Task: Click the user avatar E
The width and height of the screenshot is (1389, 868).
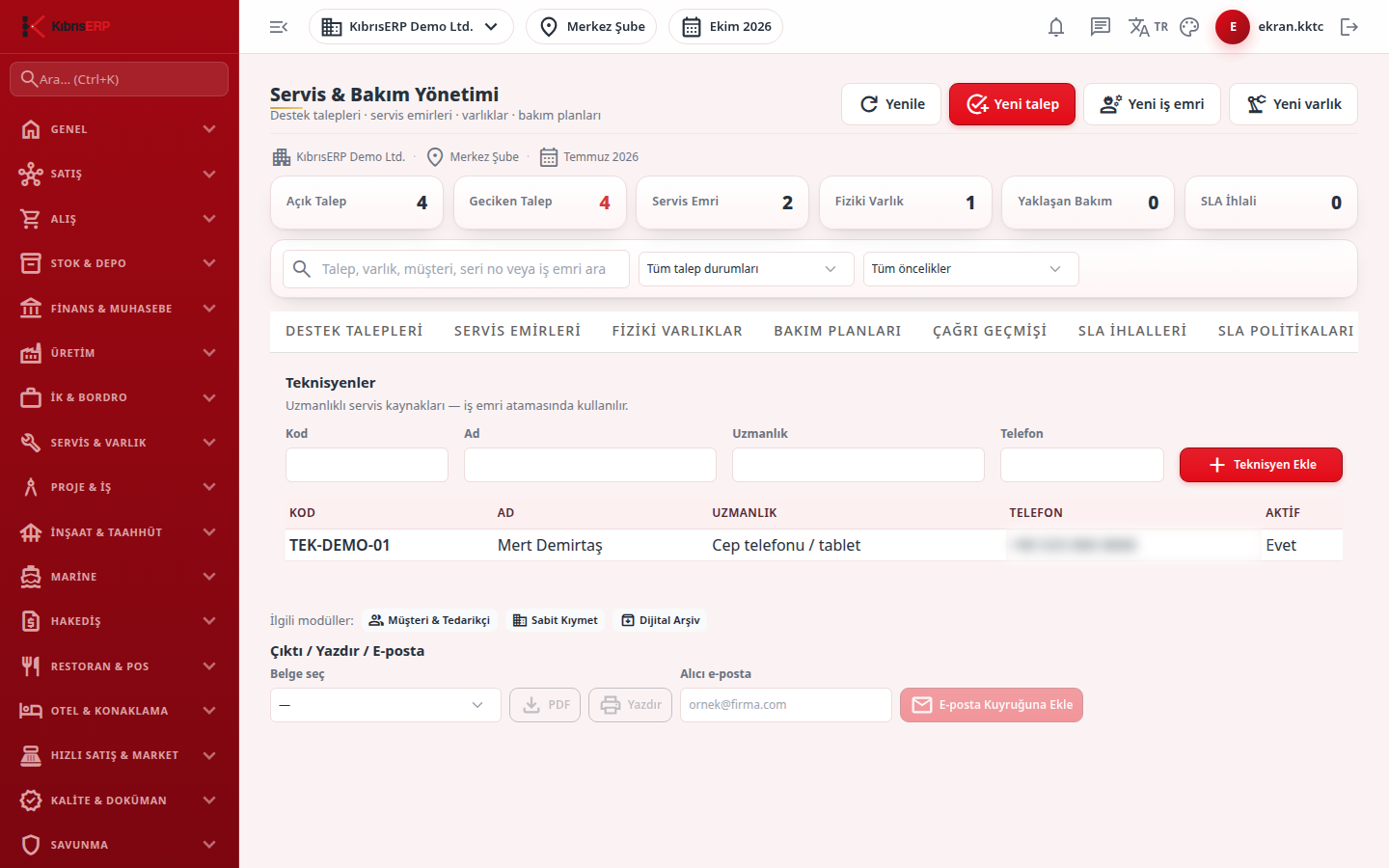Action: pos(1233,27)
